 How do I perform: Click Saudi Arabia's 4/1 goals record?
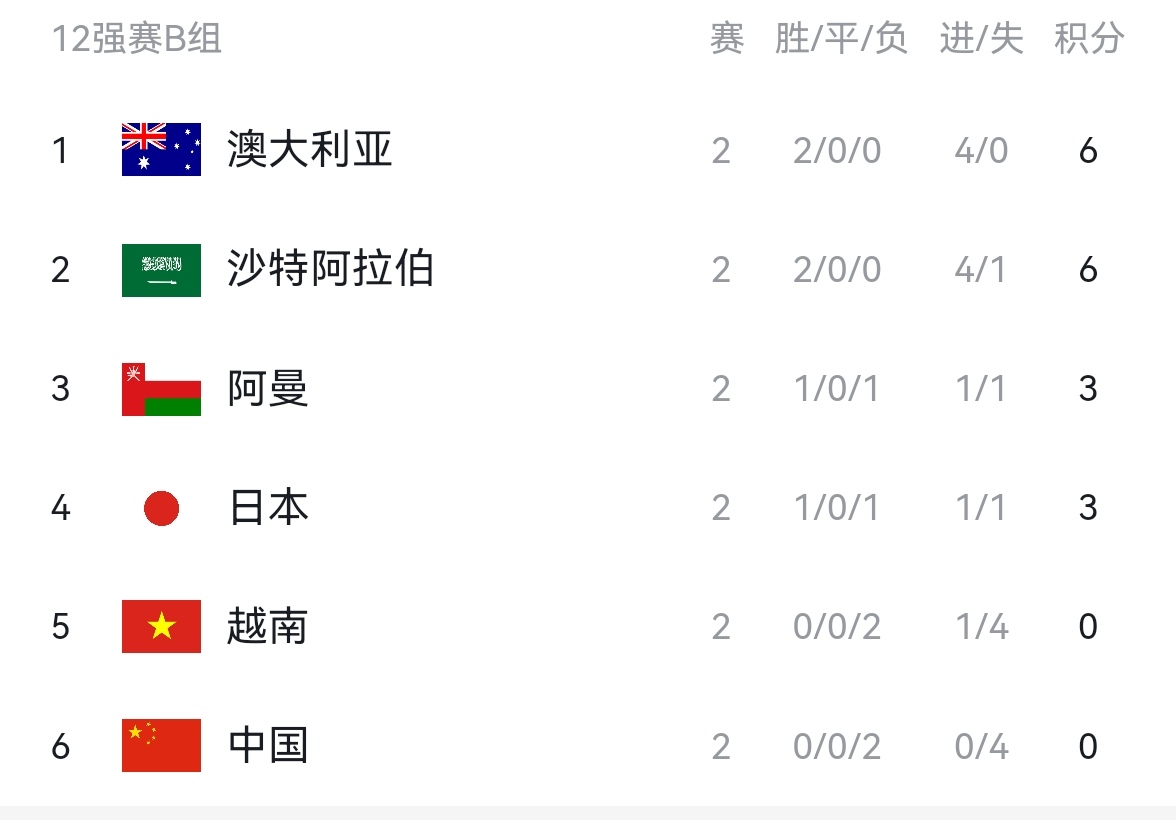click(x=981, y=270)
